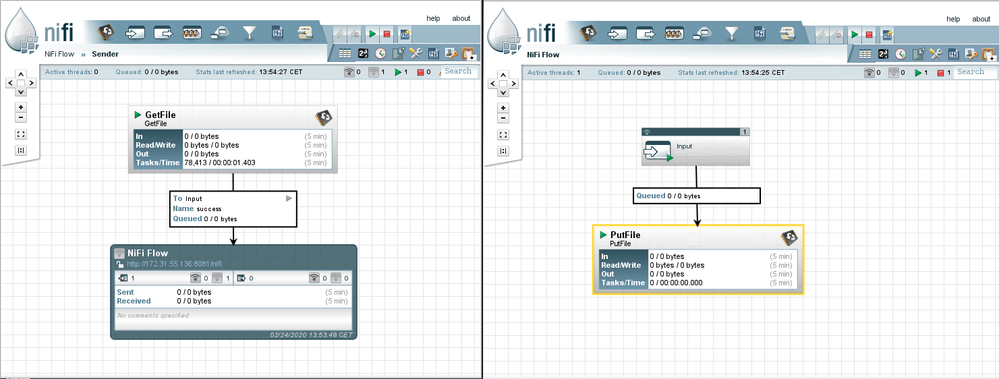Select the success connection box to Input
Screen dimensions: 999x379
(x=233, y=208)
